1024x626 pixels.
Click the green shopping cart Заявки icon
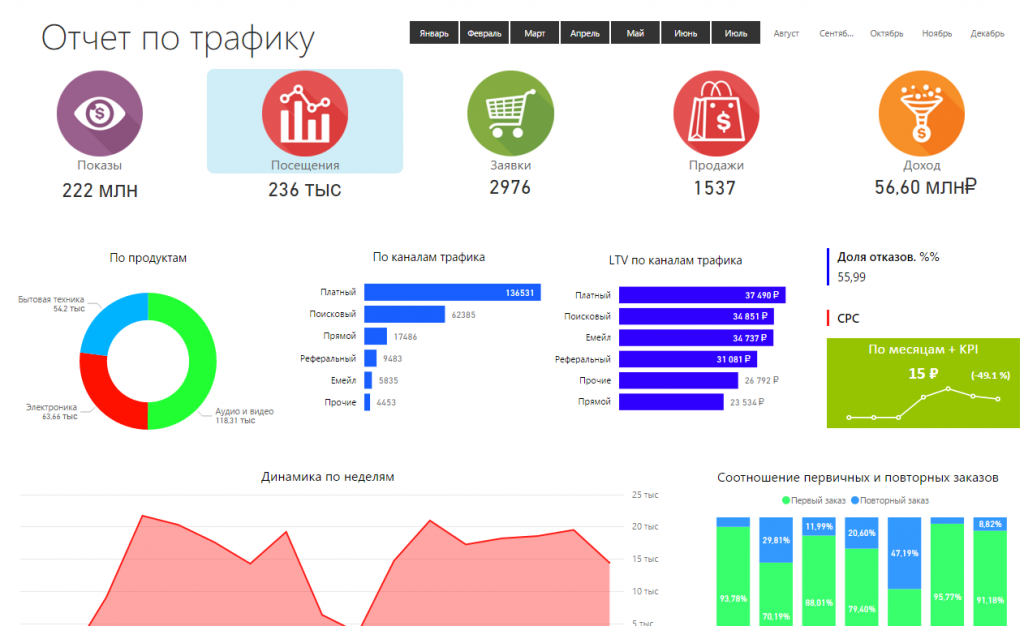[x=510, y=113]
